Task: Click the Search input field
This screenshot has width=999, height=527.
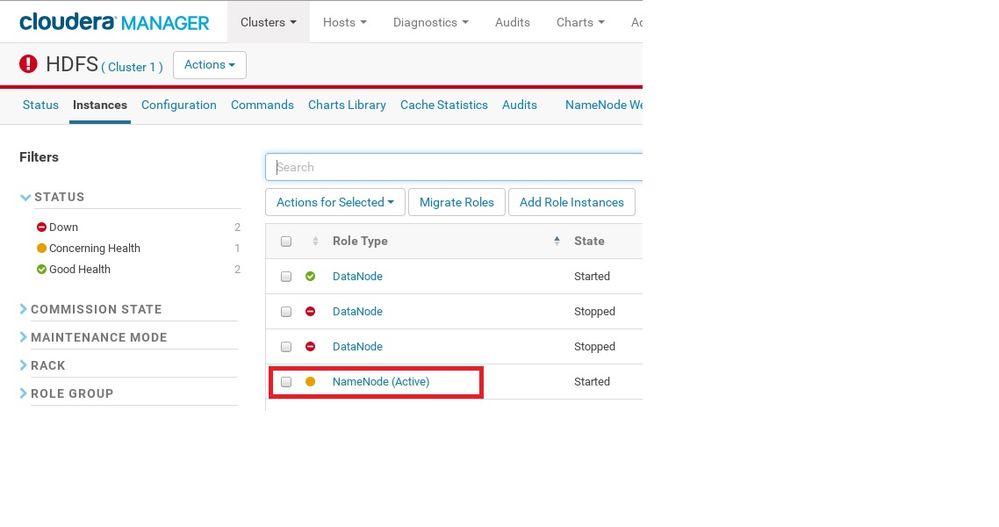Action: tap(456, 167)
